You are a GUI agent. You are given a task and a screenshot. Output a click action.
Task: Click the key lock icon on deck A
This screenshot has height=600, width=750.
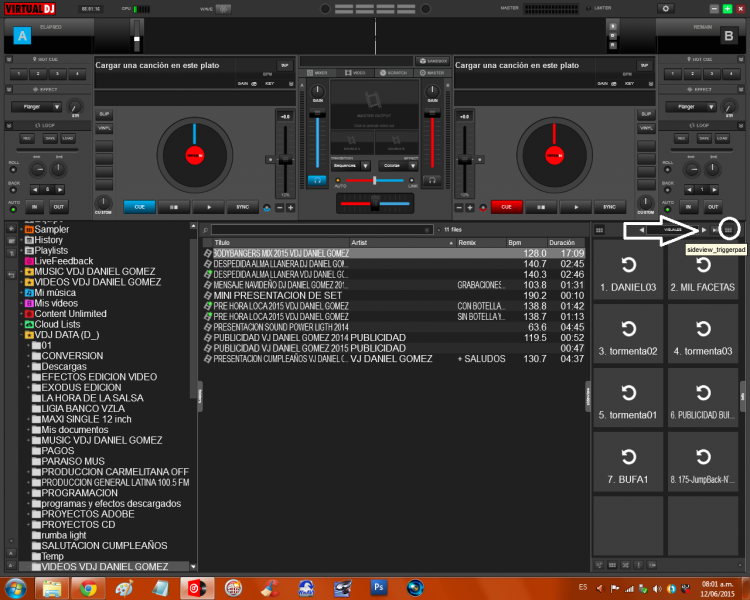coord(291,84)
